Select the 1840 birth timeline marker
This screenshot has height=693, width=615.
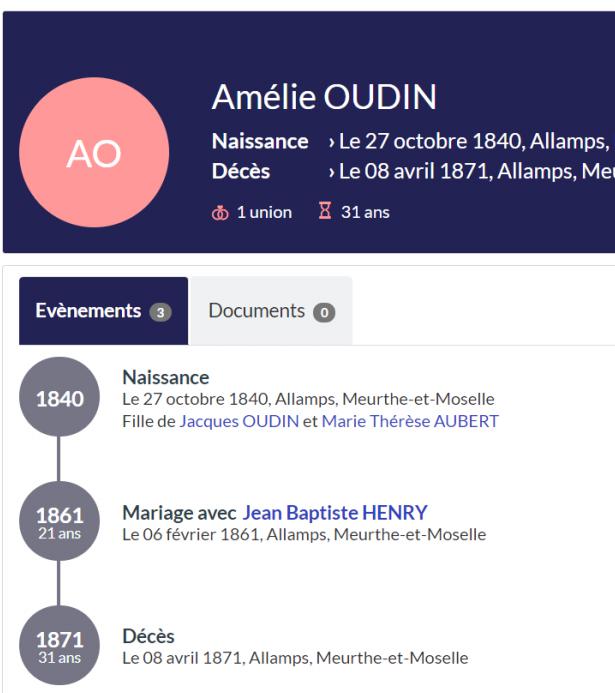tap(59, 397)
